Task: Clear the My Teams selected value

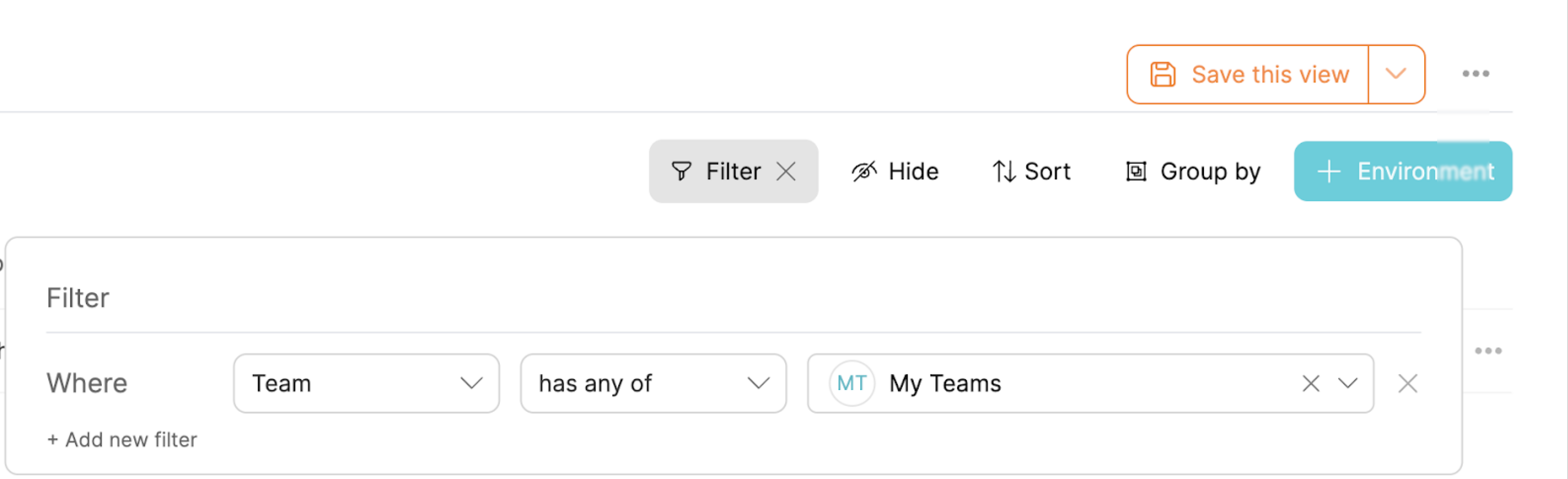Action: pos(1311,383)
